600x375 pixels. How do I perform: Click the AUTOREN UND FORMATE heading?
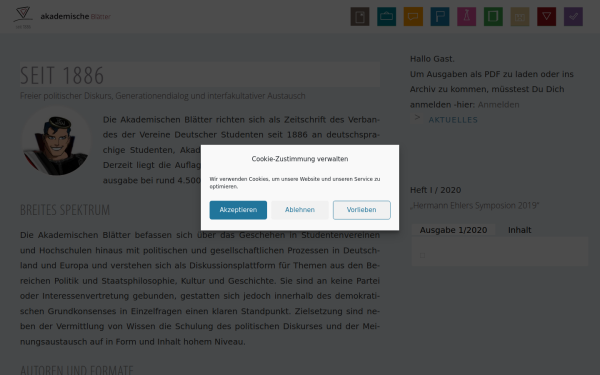(77, 370)
